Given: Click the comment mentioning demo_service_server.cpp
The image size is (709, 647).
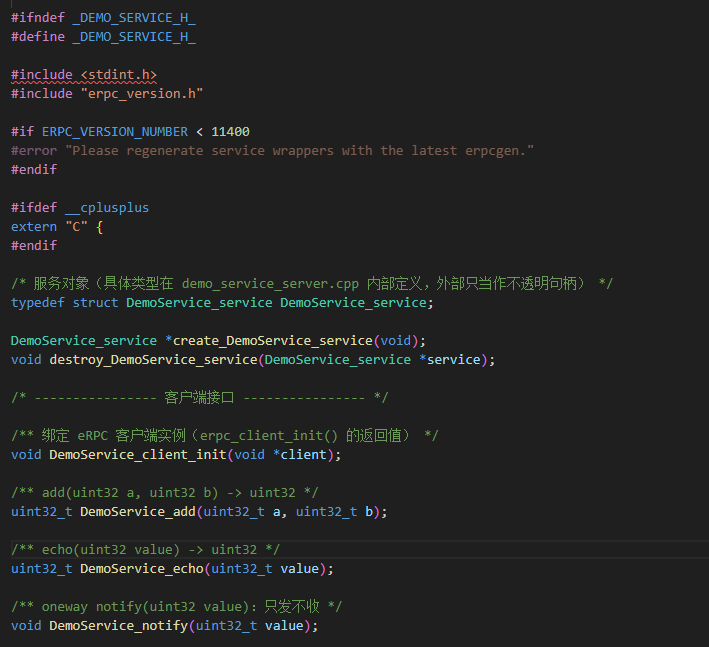Looking at the screenshot, I should pos(312,283).
